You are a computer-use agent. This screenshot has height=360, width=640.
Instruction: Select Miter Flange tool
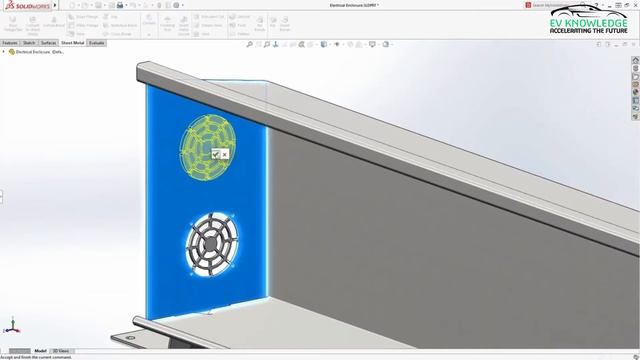click(83, 25)
